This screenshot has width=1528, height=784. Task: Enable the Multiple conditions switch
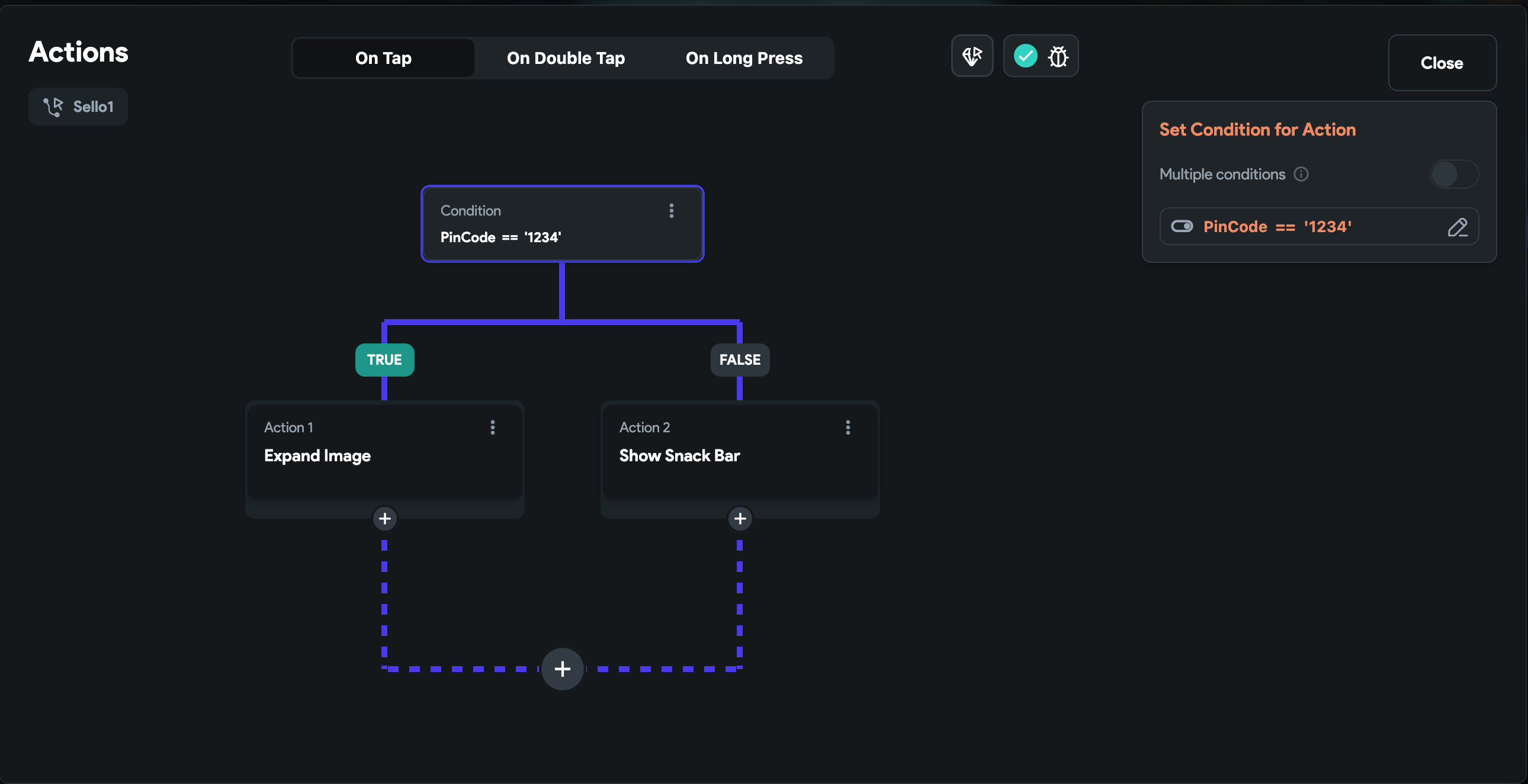[1453, 174]
